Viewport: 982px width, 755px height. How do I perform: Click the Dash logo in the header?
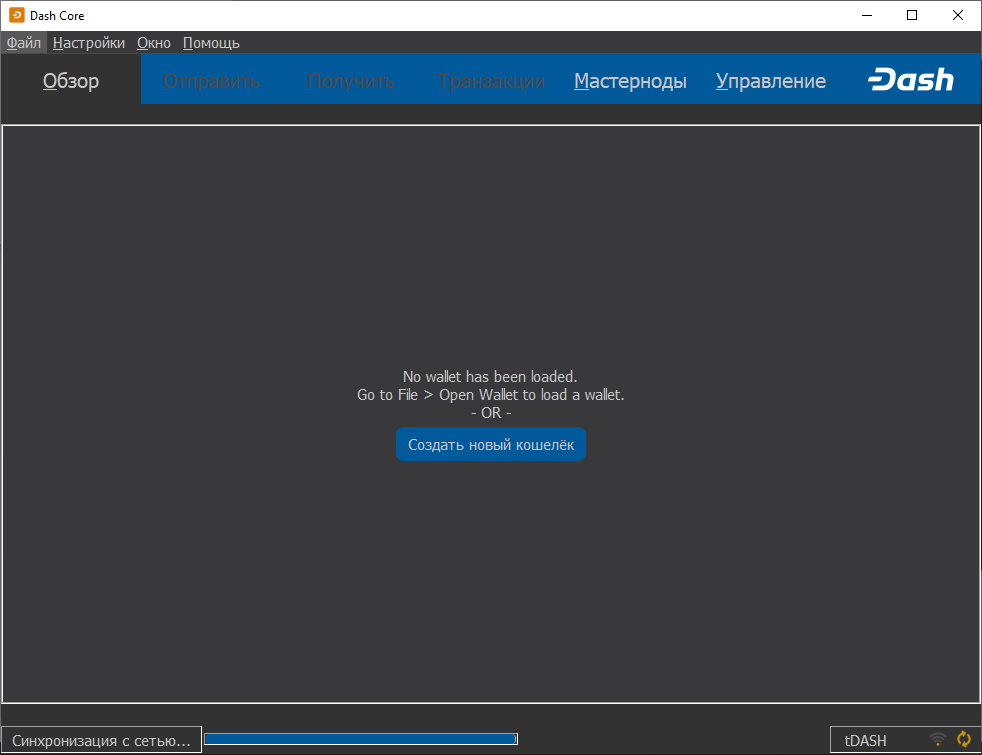click(x=911, y=80)
